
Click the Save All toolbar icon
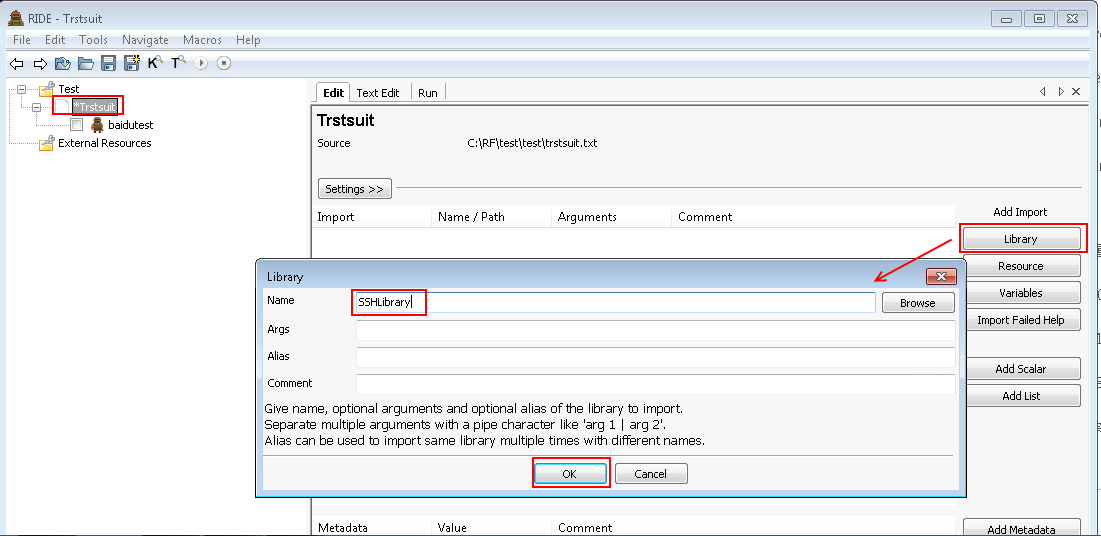tap(132, 63)
